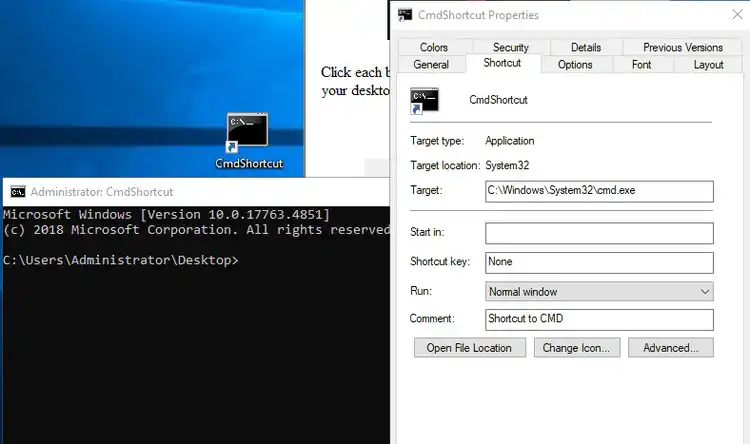The width and height of the screenshot is (750, 444).
Task: Go to the Details tab
Action: tap(586, 47)
